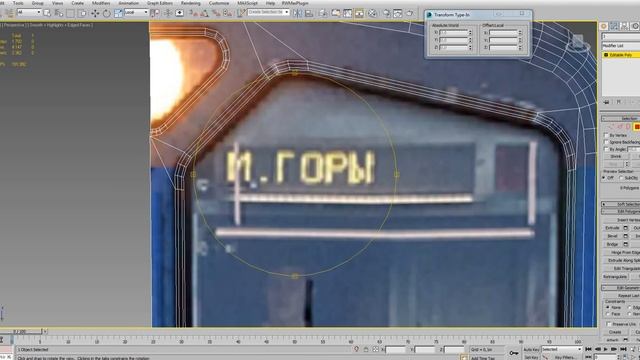640x360 pixels.
Task: Select Editable Poly in the modifier stack
Action: [x=621, y=55]
